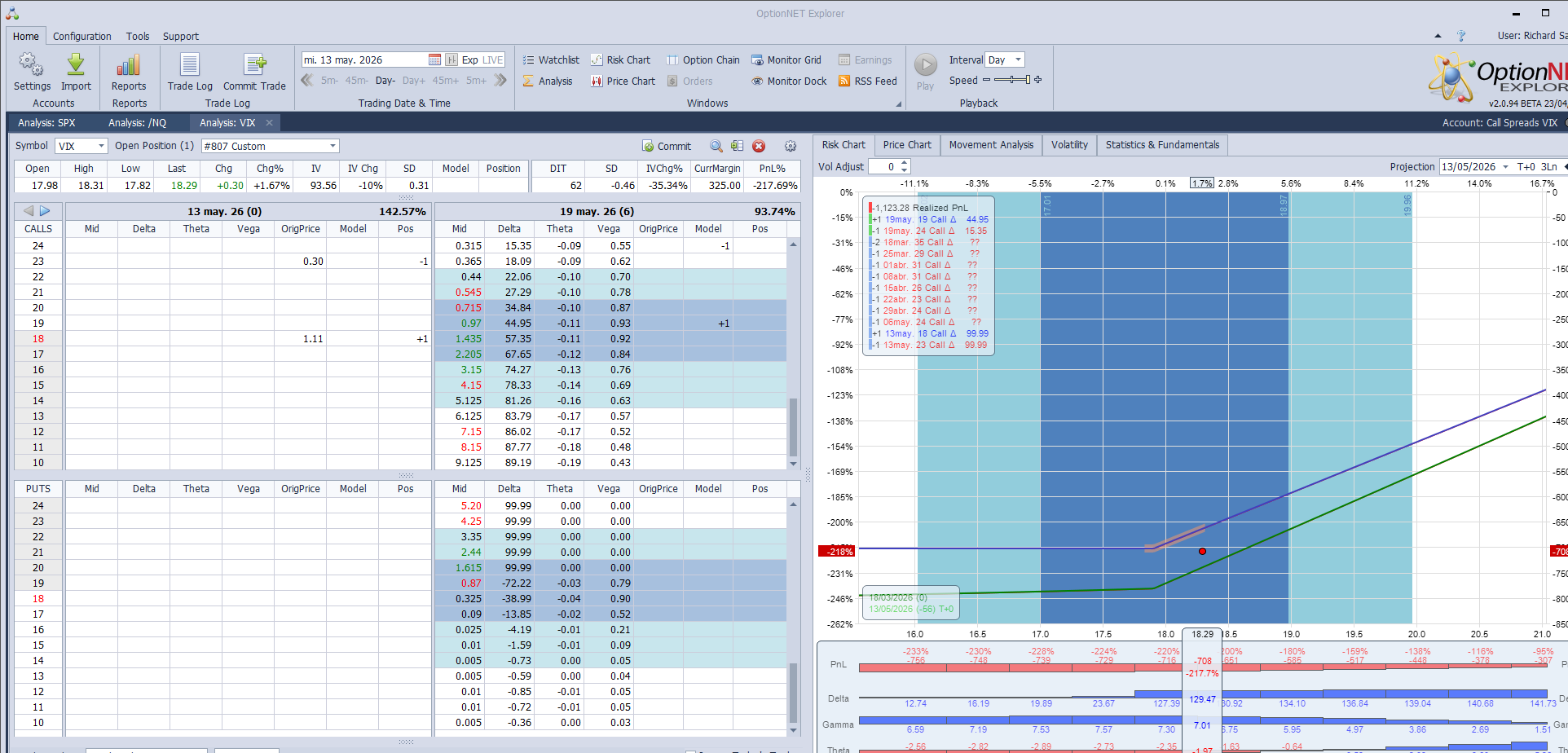The height and width of the screenshot is (753, 1568).
Task: Open the Monitor Grid window
Action: tap(786, 59)
